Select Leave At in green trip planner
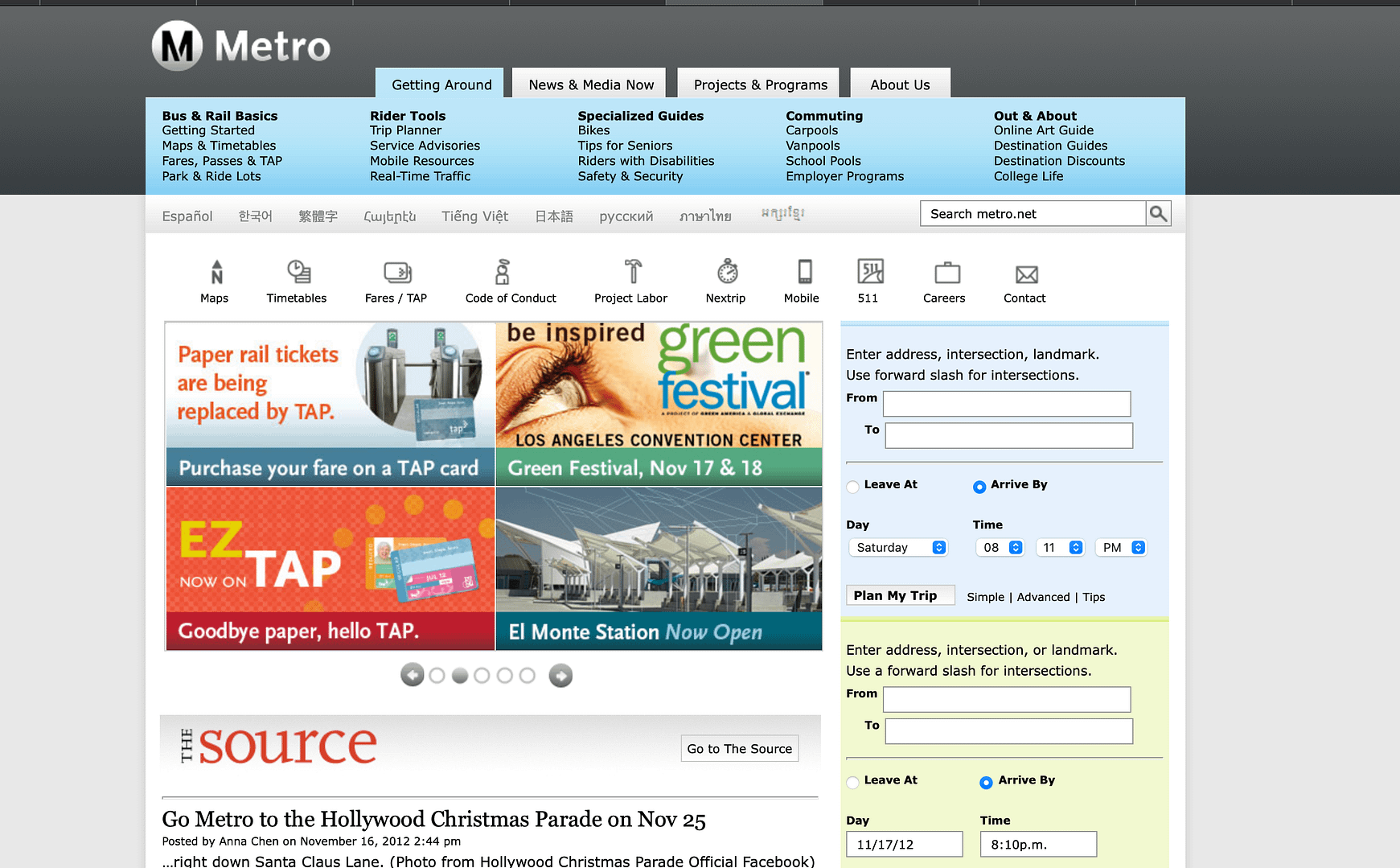This screenshot has width=1400, height=868. tap(852, 783)
